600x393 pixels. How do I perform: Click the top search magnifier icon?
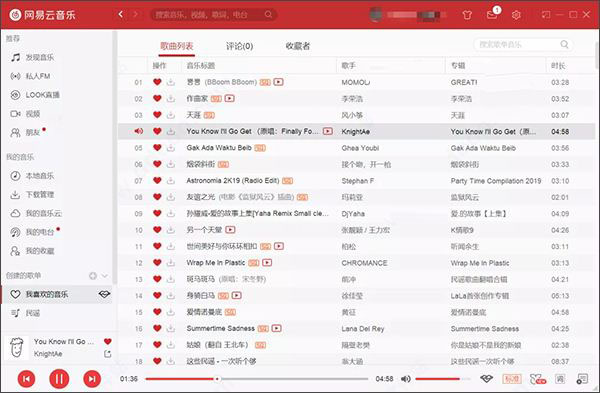[x=269, y=15]
